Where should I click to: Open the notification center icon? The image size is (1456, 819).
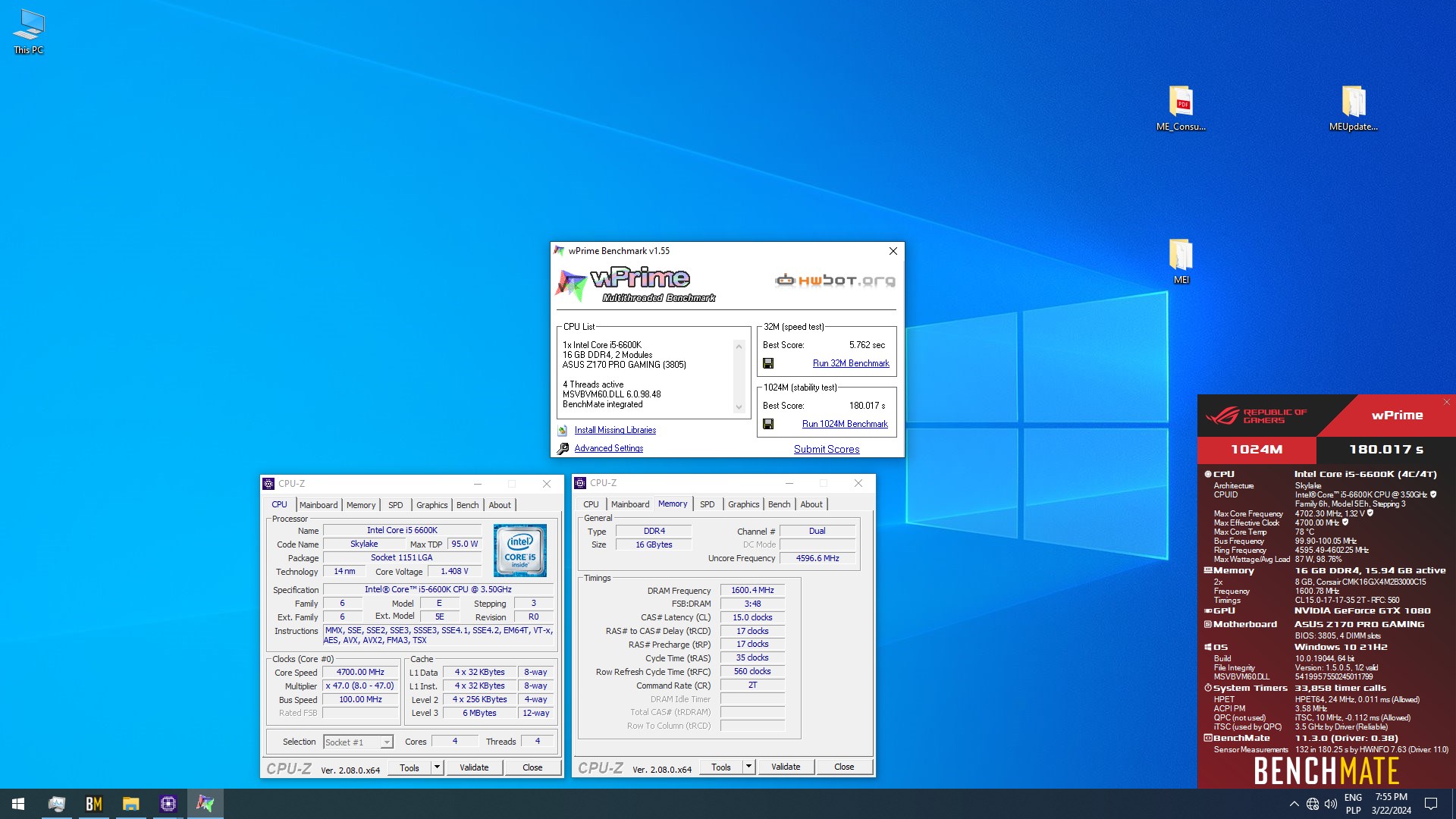pos(1431,804)
